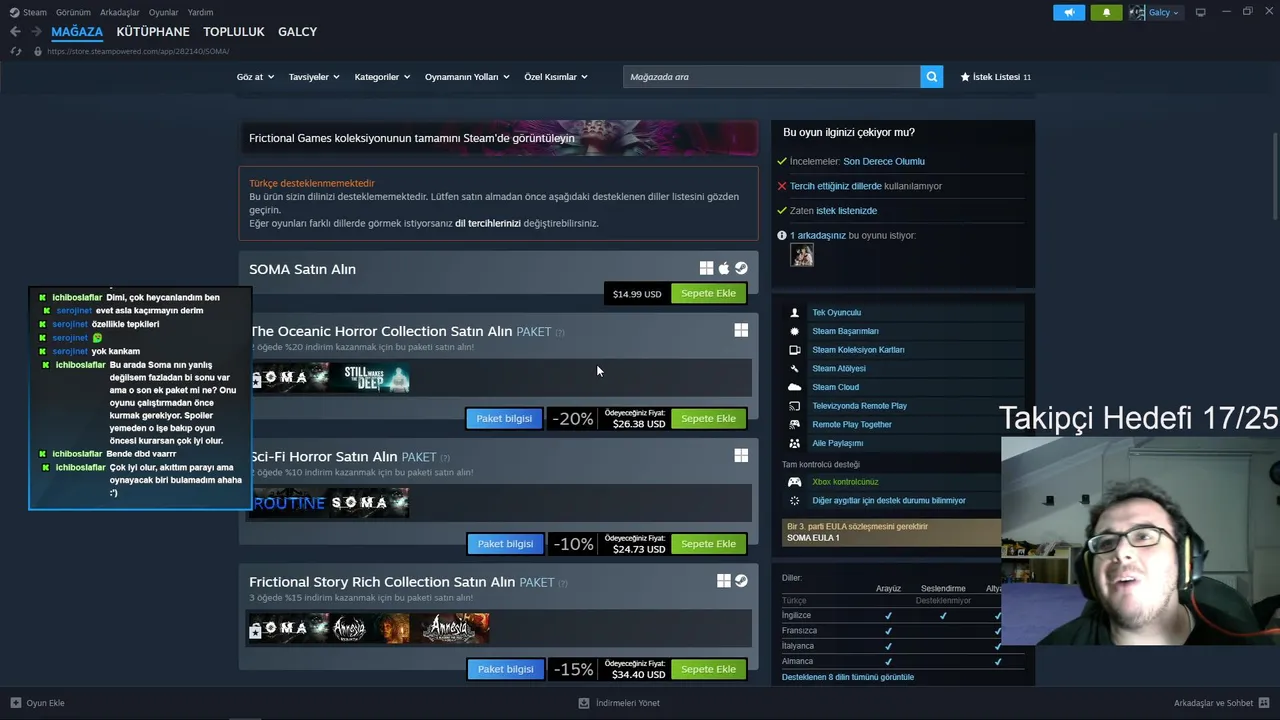Click the Still Wakes the Deep thumbnail
This screenshot has width=1280, height=720.
pyautogui.click(x=371, y=378)
